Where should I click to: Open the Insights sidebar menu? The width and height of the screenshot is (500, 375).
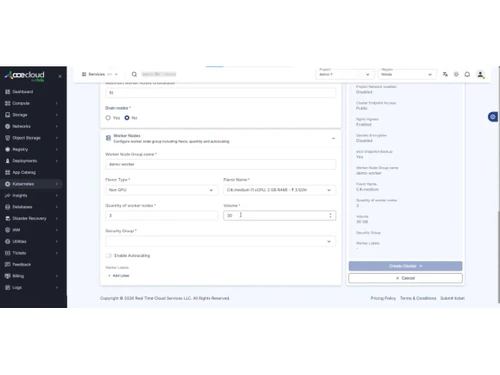tap(32, 195)
